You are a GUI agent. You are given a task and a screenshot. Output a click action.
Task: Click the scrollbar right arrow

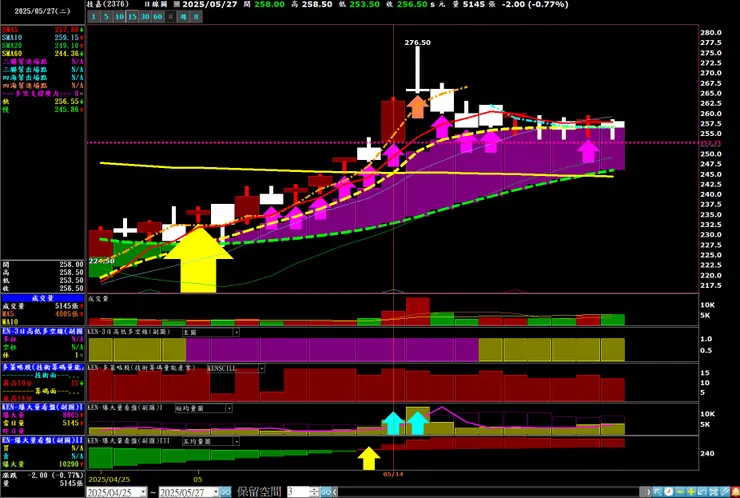[648, 492]
